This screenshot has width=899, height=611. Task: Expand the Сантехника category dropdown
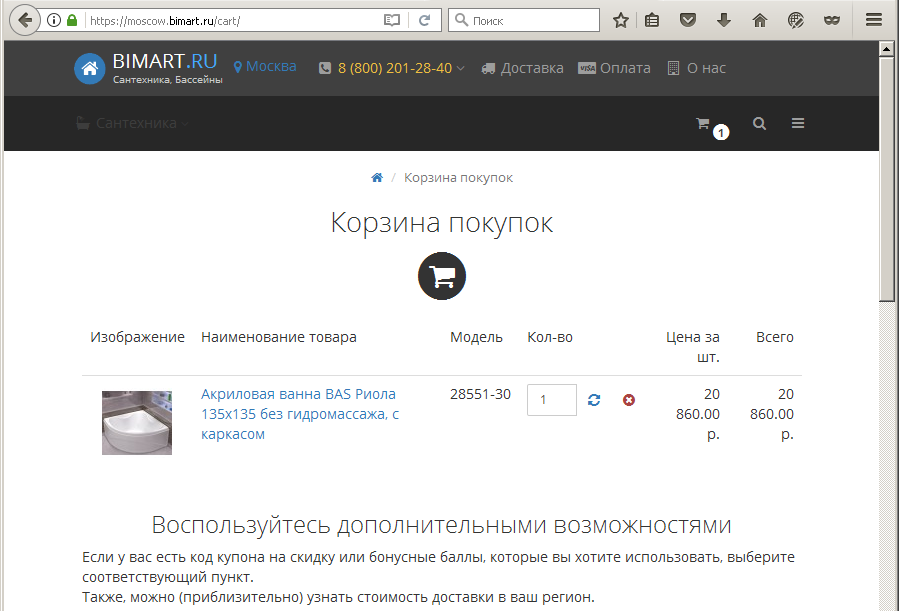click(x=133, y=124)
